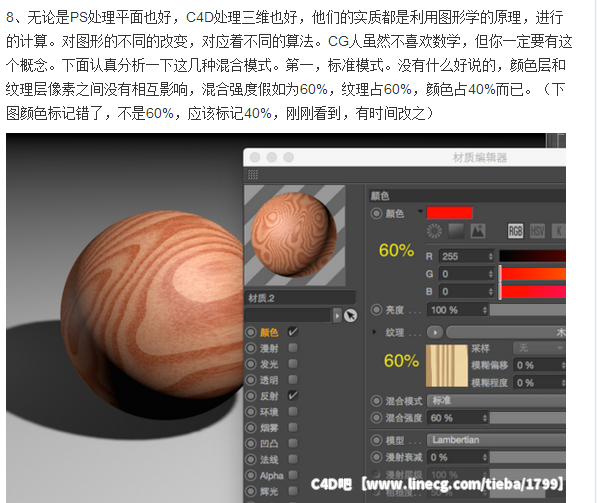Toggle the 反射 channel checkbox
This screenshot has height=503, width=597.
[x=292, y=395]
